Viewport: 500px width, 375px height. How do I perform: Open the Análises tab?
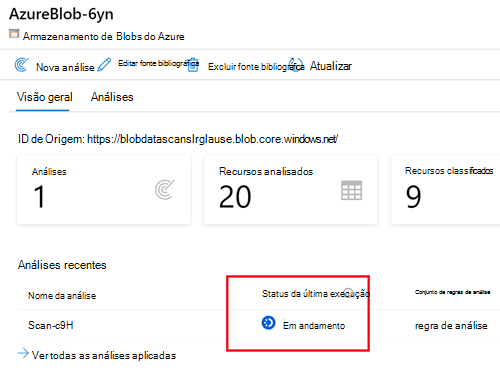[112, 97]
